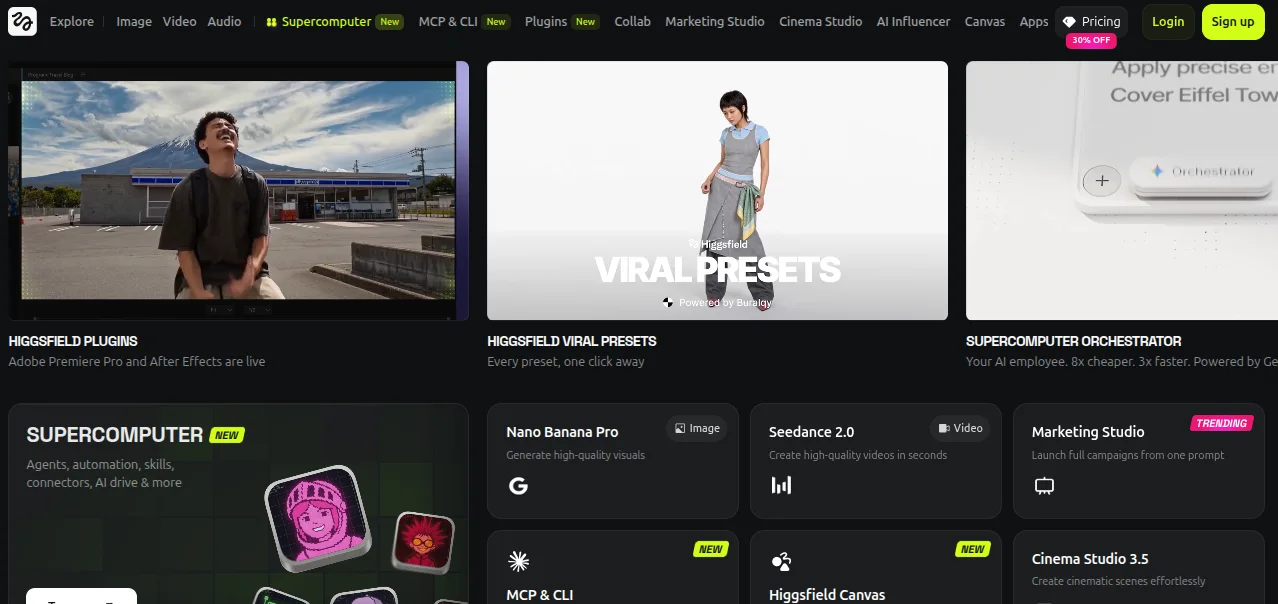1278x604 pixels.
Task: Click HIGGSFIELD PLUGINS heading
Action: click(x=73, y=341)
